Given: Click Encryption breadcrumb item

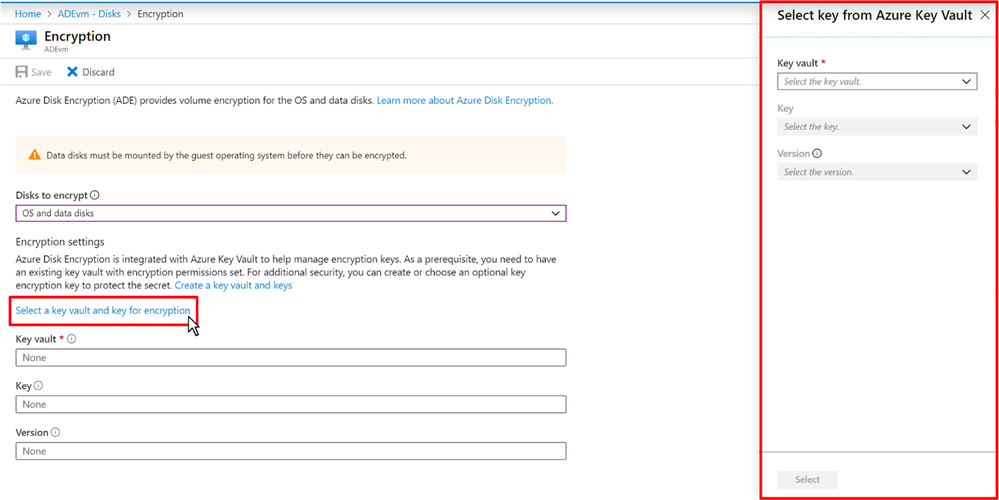Looking at the screenshot, I should [x=161, y=13].
